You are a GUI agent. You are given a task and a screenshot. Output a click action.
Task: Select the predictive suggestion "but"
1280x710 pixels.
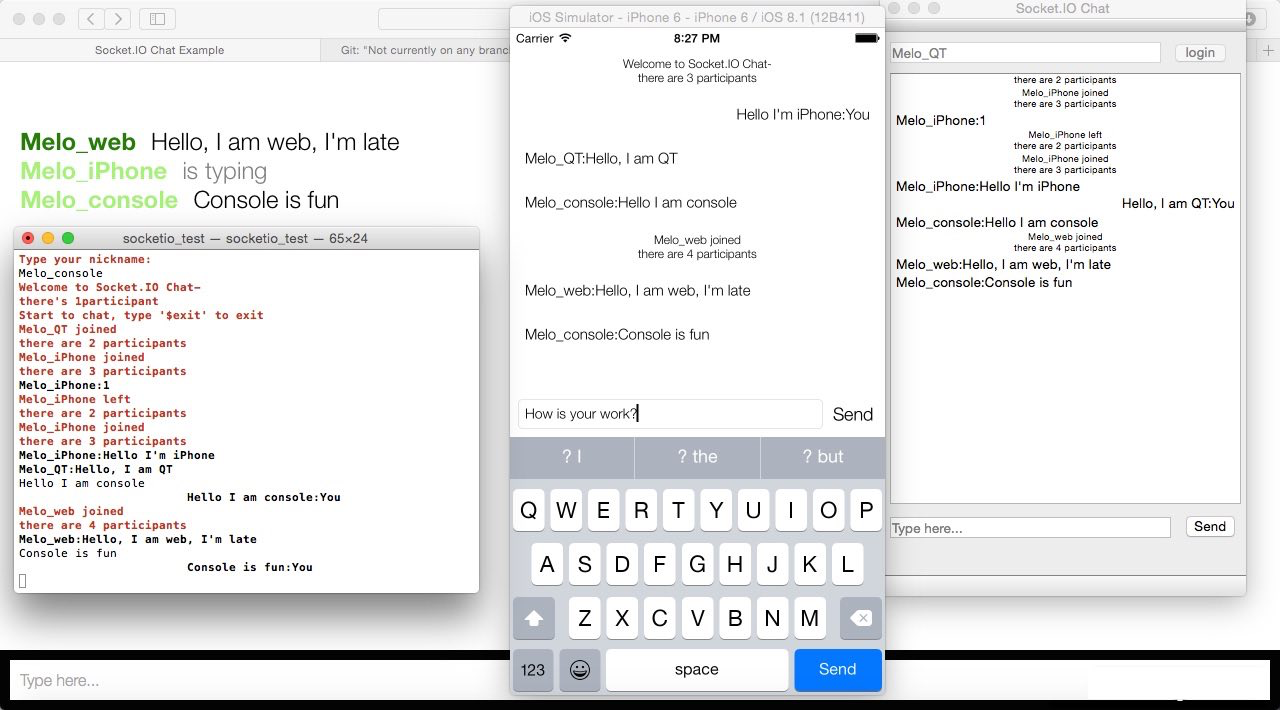(822, 457)
